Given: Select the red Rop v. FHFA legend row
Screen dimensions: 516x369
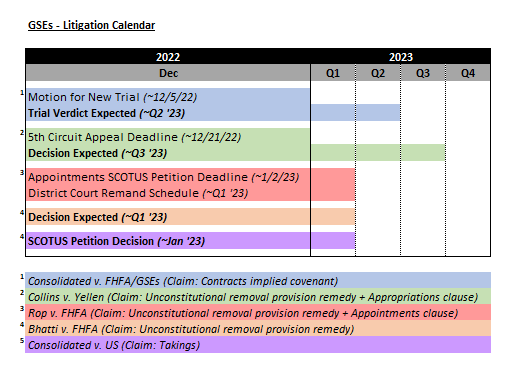Looking at the screenshot, I should point(258,312).
